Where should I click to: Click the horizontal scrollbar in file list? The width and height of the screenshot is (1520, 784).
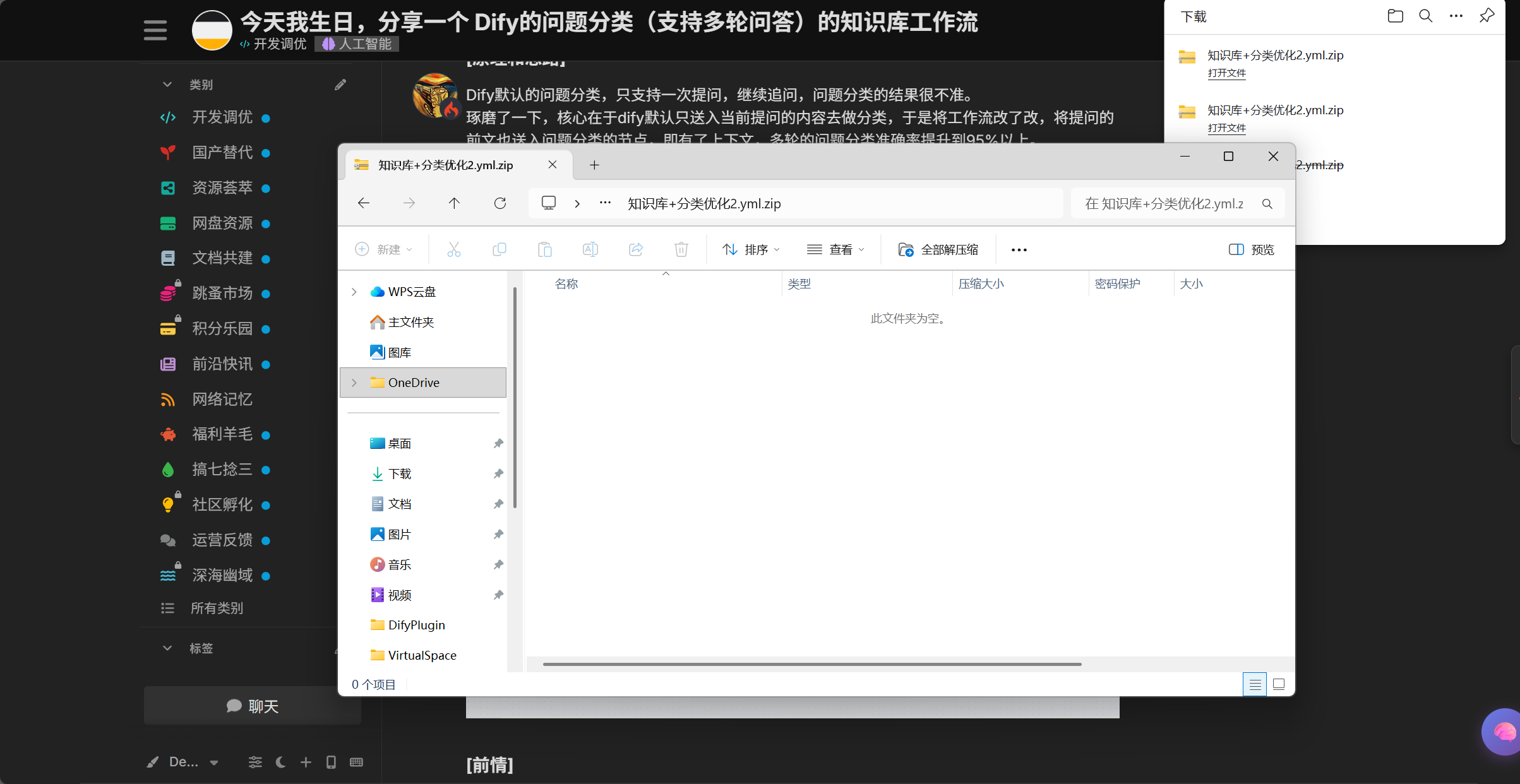coord(811,664)
